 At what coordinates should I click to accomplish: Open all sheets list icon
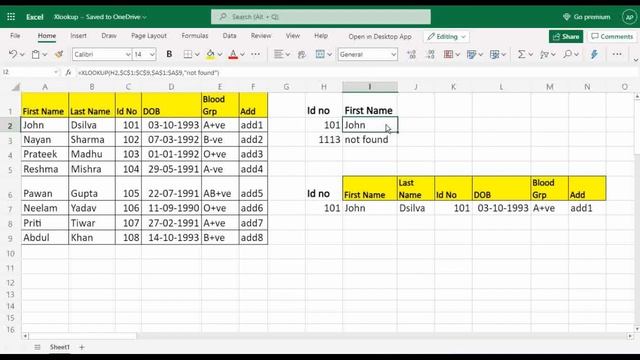coord(37,347)
